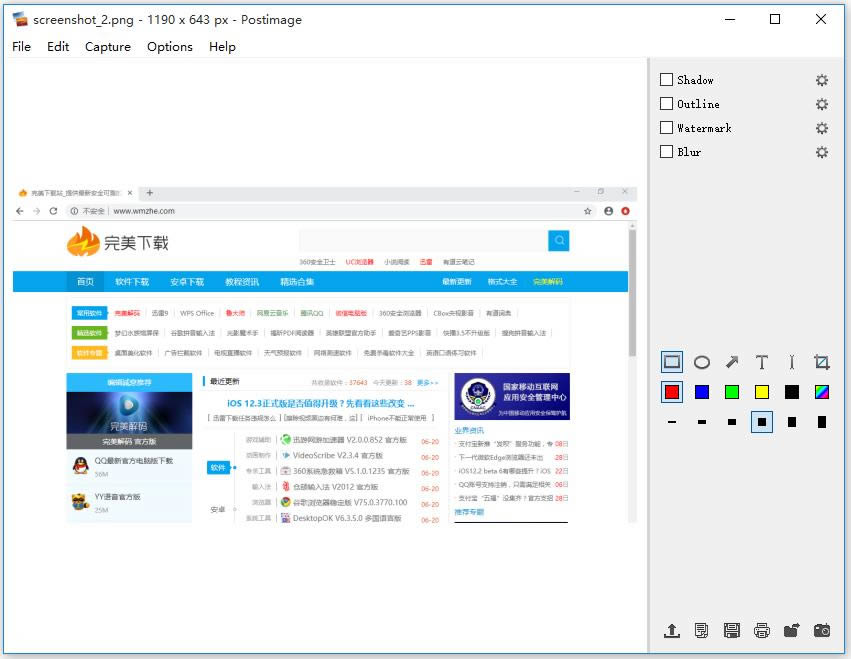Open Outline settings gear
Viewport: 851px width, 659px height.
tap(822, 104)
